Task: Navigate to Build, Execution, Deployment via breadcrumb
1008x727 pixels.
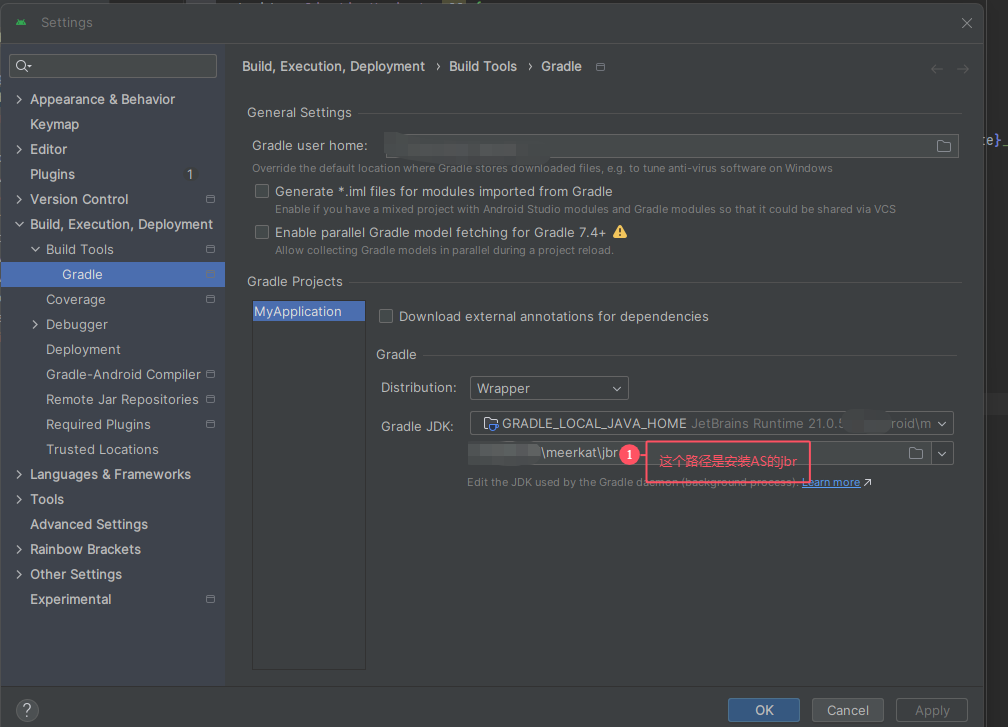Action: click(334, 66)
